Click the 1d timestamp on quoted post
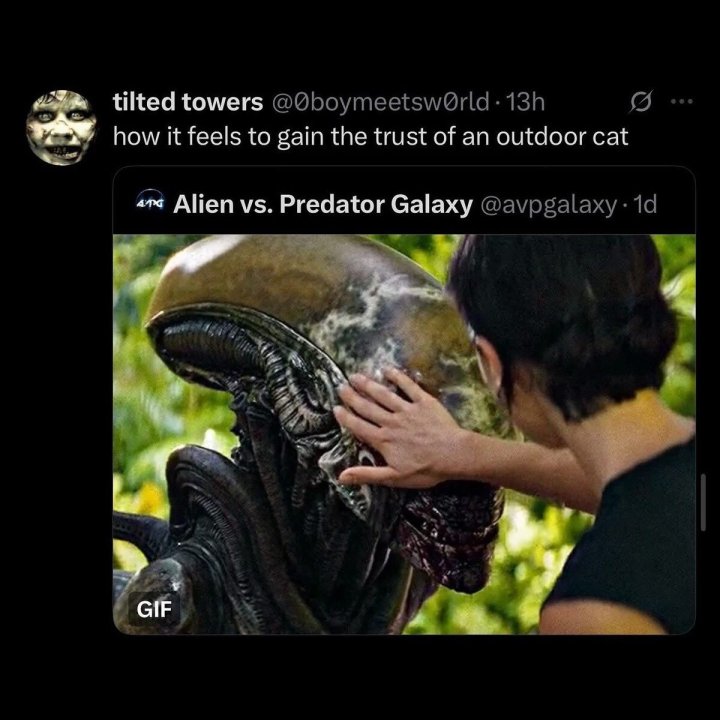The image size is (720, 720). [x=645, y=204]
